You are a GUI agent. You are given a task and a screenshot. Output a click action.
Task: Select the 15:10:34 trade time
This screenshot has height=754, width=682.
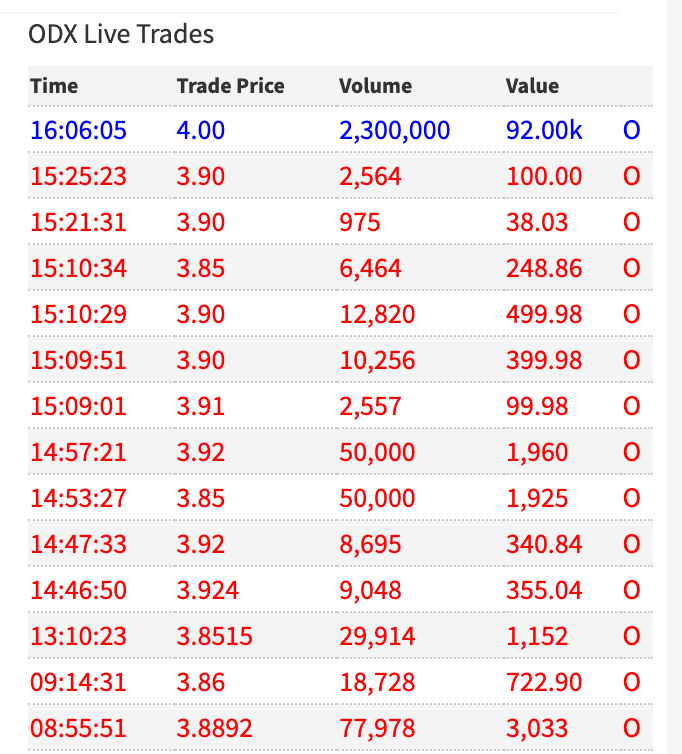point(78,268)
